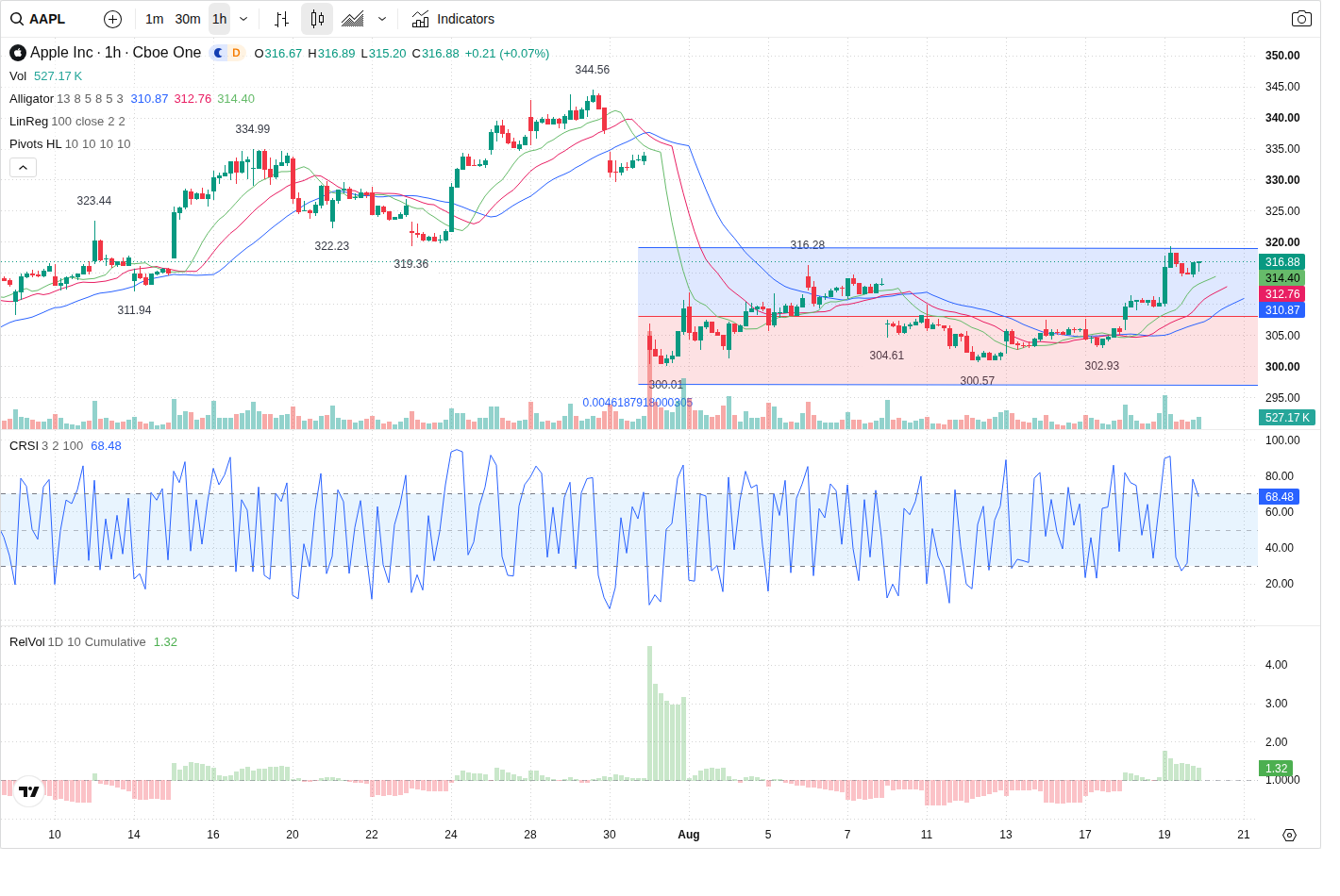The height and width of the screenshot is (896, 1340).
Task: Choose the Bars chart style icon
Action: click(x=281, y=19)
